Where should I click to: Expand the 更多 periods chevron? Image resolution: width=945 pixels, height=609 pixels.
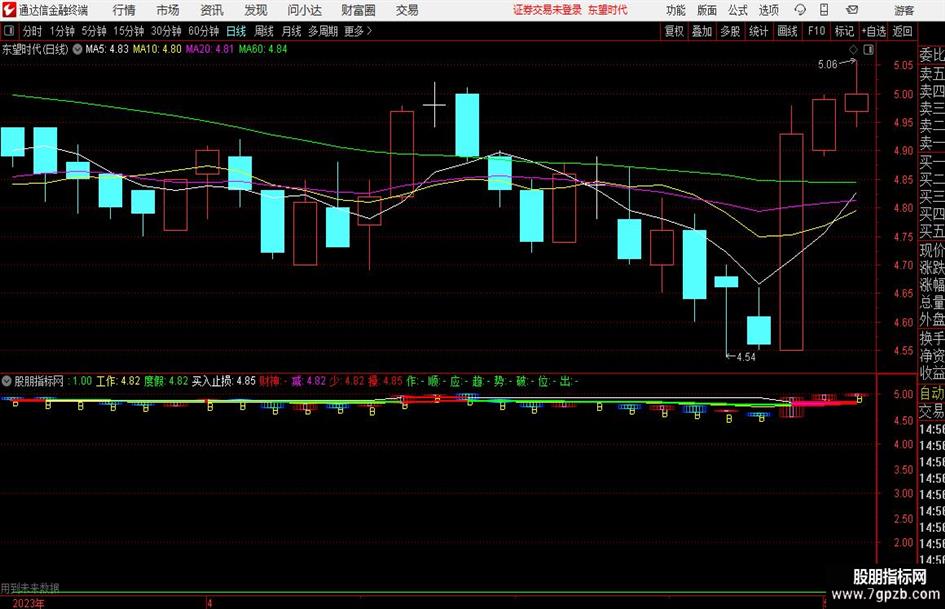[358, 31]
